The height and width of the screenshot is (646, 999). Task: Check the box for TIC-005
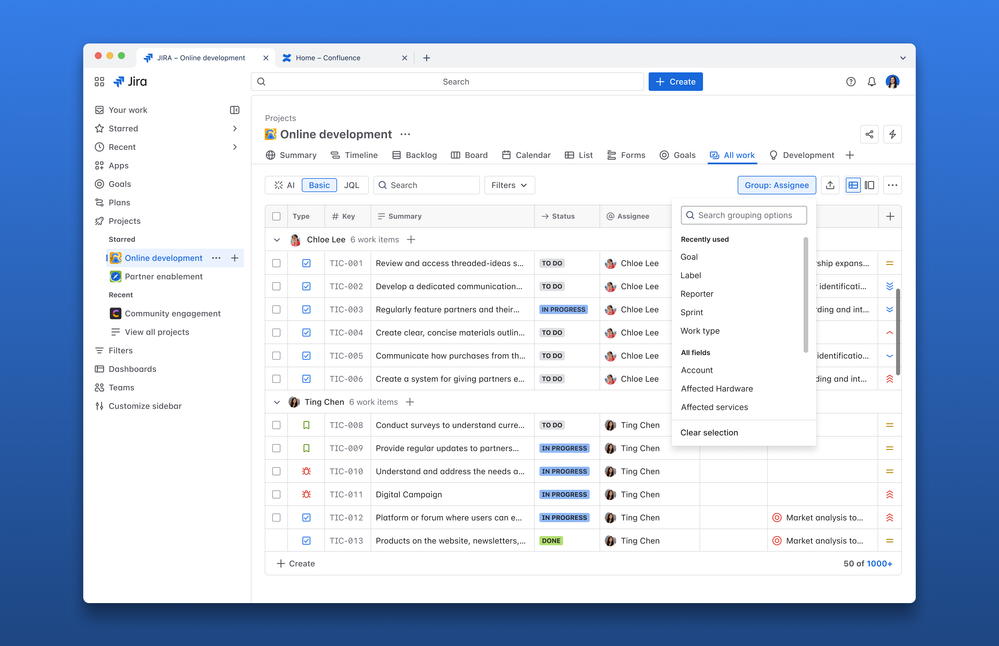[x=277, y=356]
